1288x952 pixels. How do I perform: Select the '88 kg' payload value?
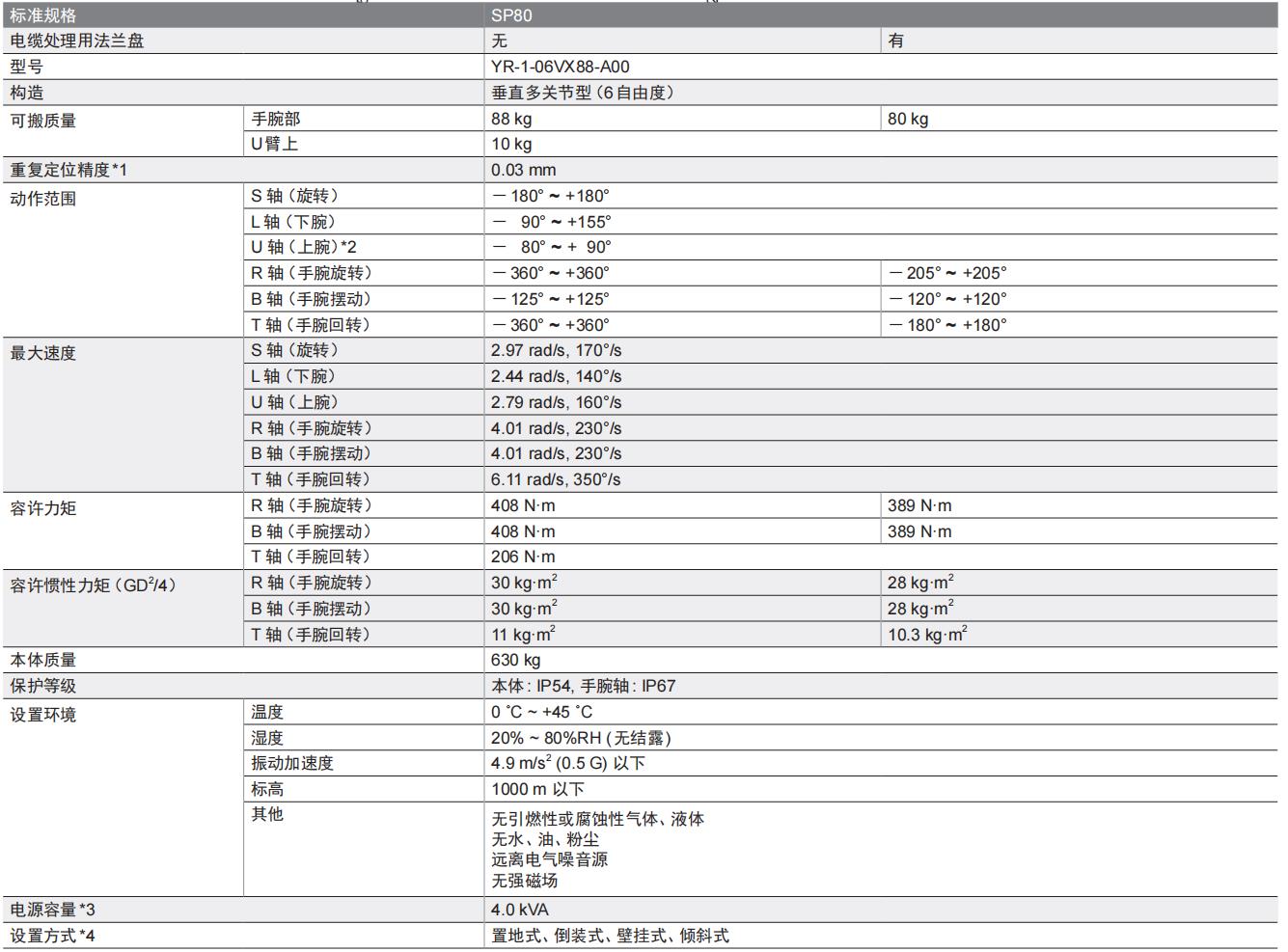click(x=511, y=119)
